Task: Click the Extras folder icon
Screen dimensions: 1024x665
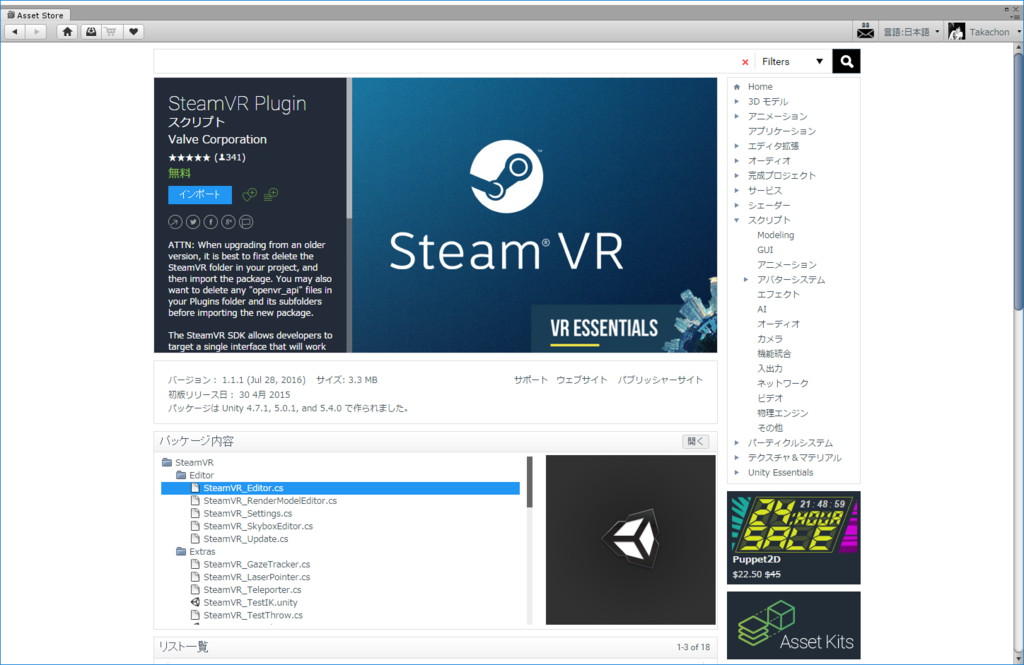Action: 181,552
